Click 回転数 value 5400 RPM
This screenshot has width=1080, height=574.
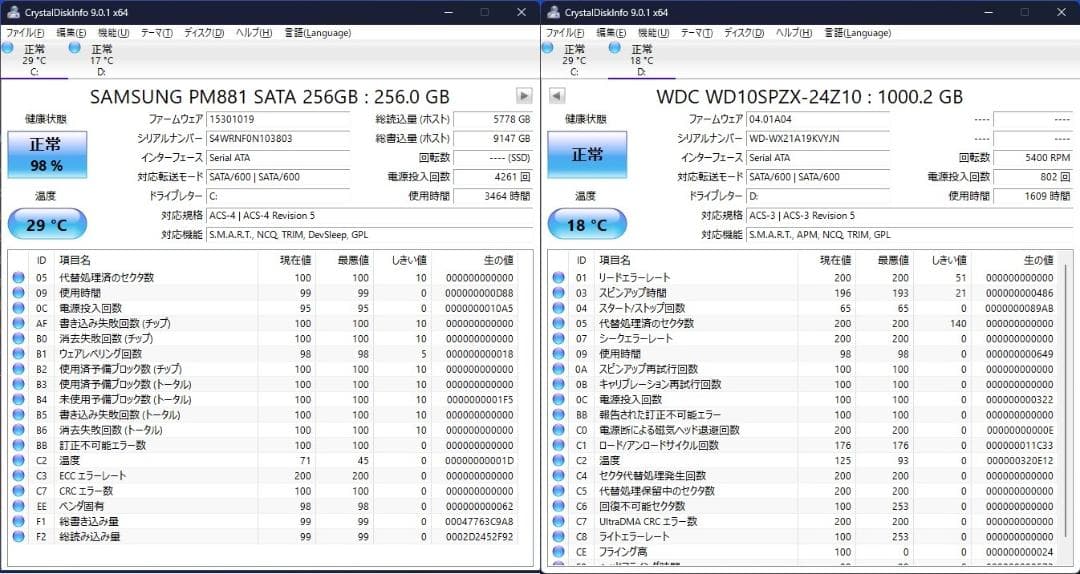1033,158
